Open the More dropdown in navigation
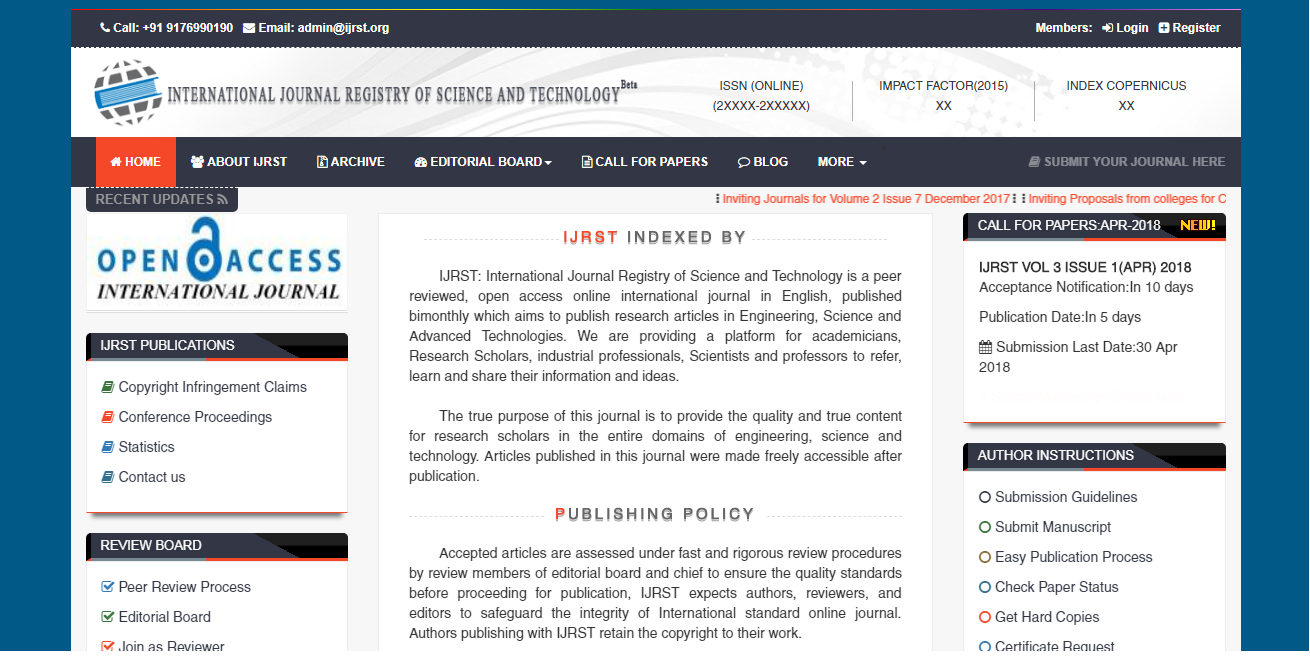1310x662 pixels. (841, 162)
